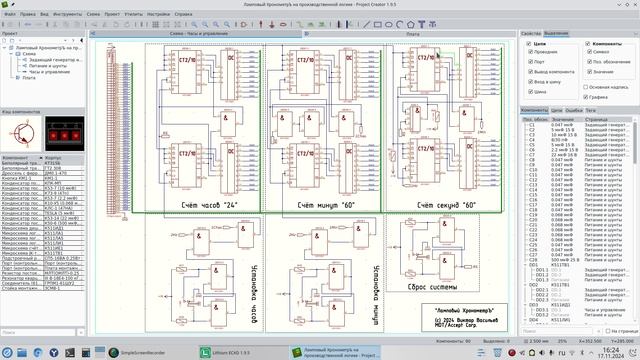640x360 pixels.
Task: Open the 'Утилиты' menu
Action: coord(133,14)
